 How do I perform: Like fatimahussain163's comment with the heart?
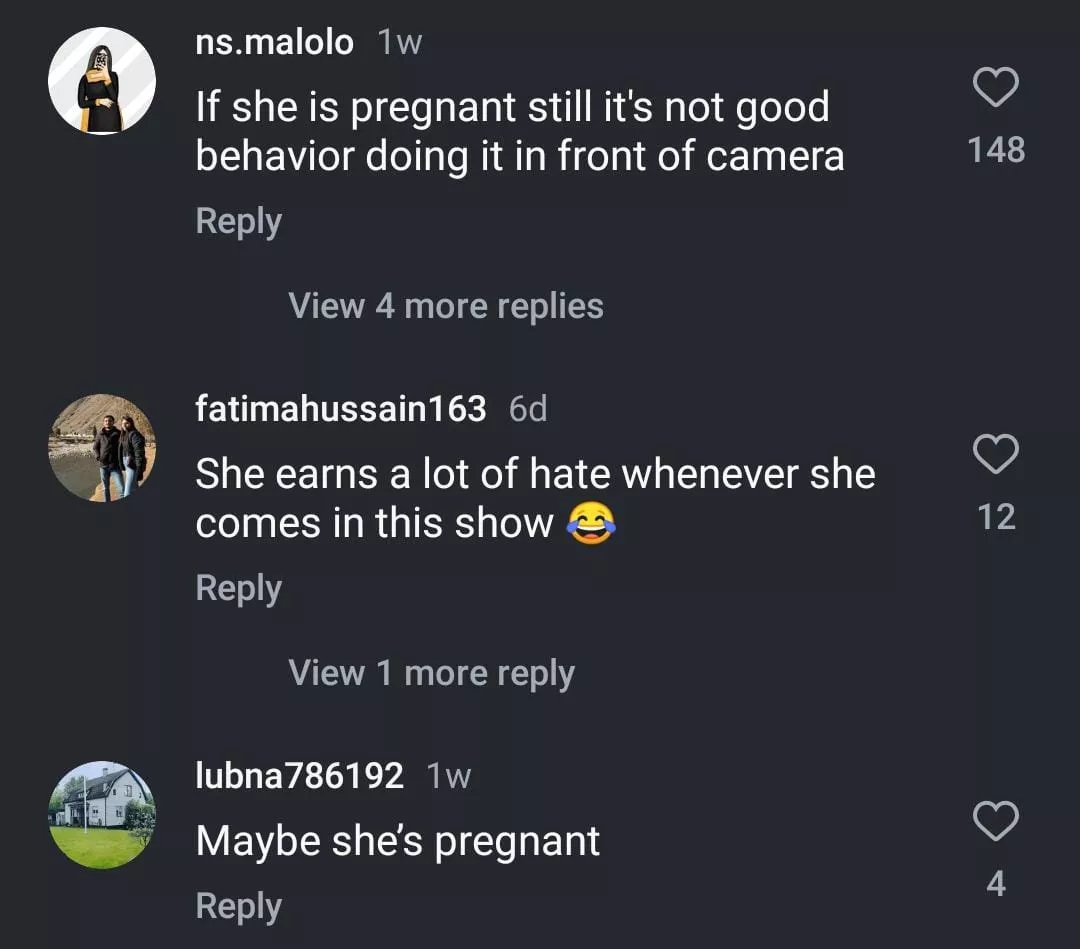click(x=995, y=455)
